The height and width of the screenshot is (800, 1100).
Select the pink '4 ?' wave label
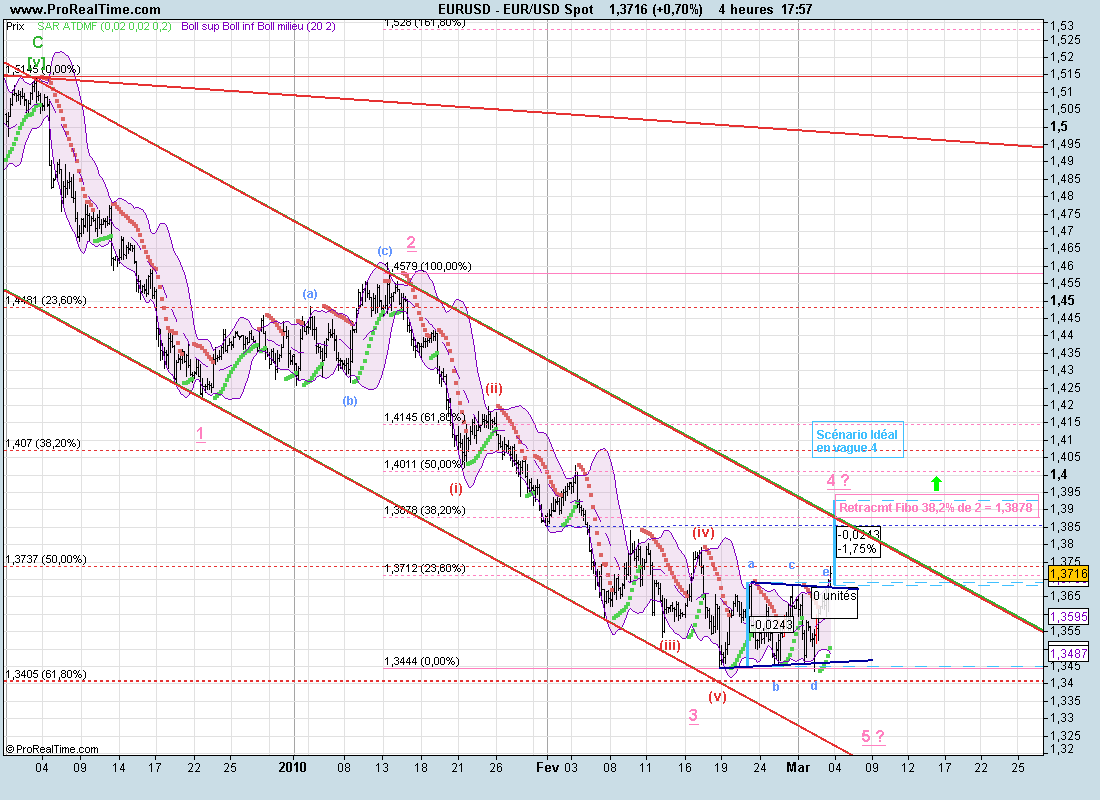pyautogui.click(x=838, y=481)
